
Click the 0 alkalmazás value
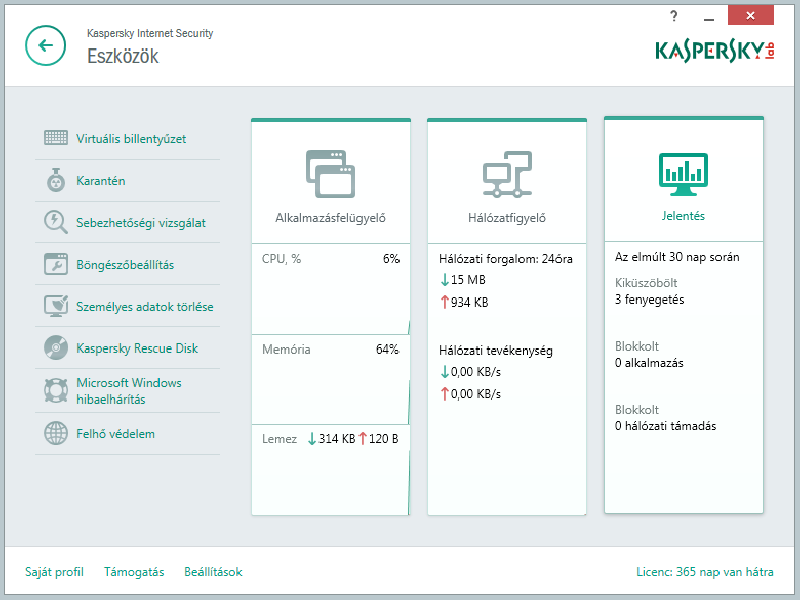649,363
